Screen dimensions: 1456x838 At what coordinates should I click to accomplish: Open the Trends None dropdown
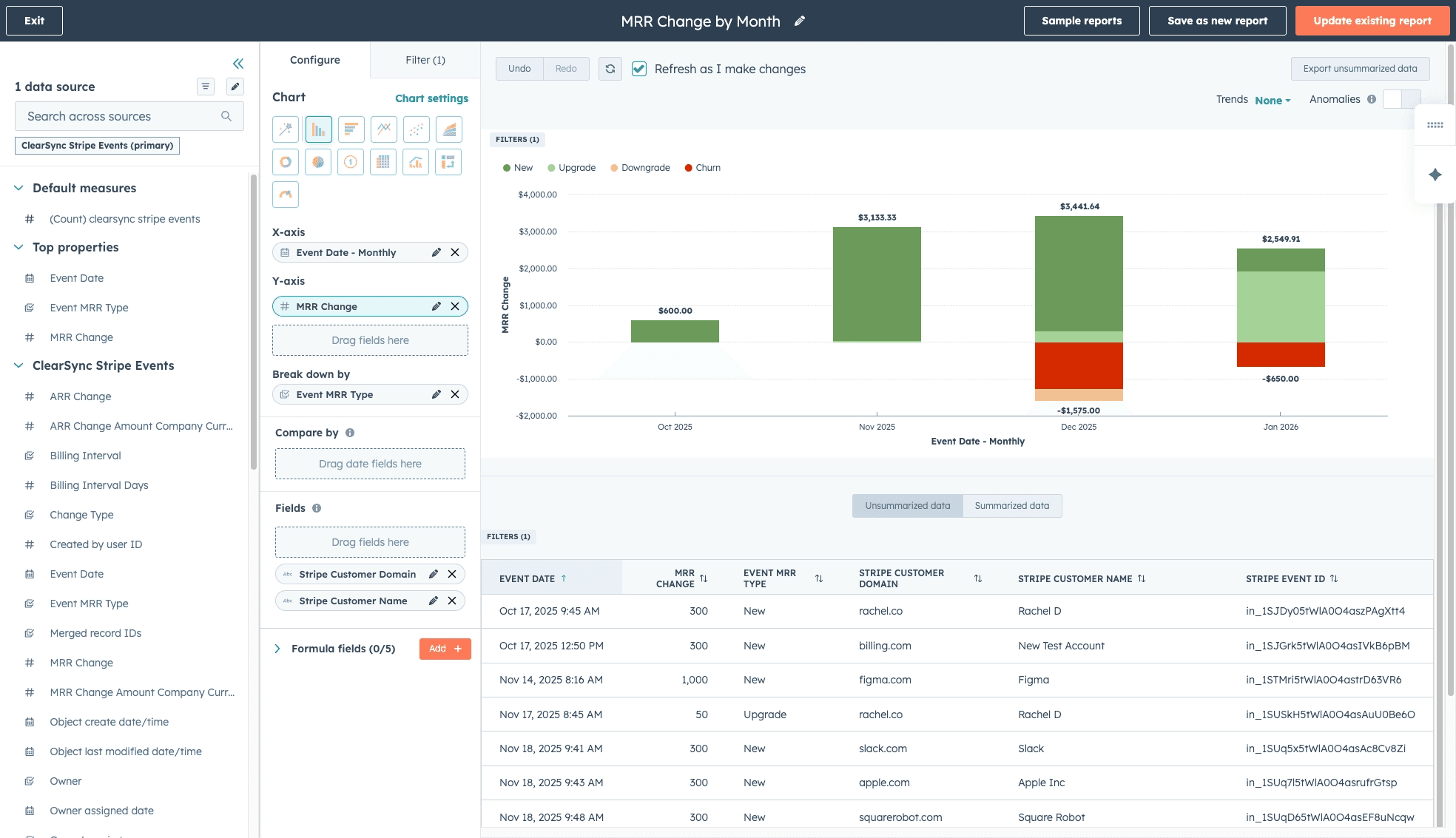click(x=1273, y=101)
